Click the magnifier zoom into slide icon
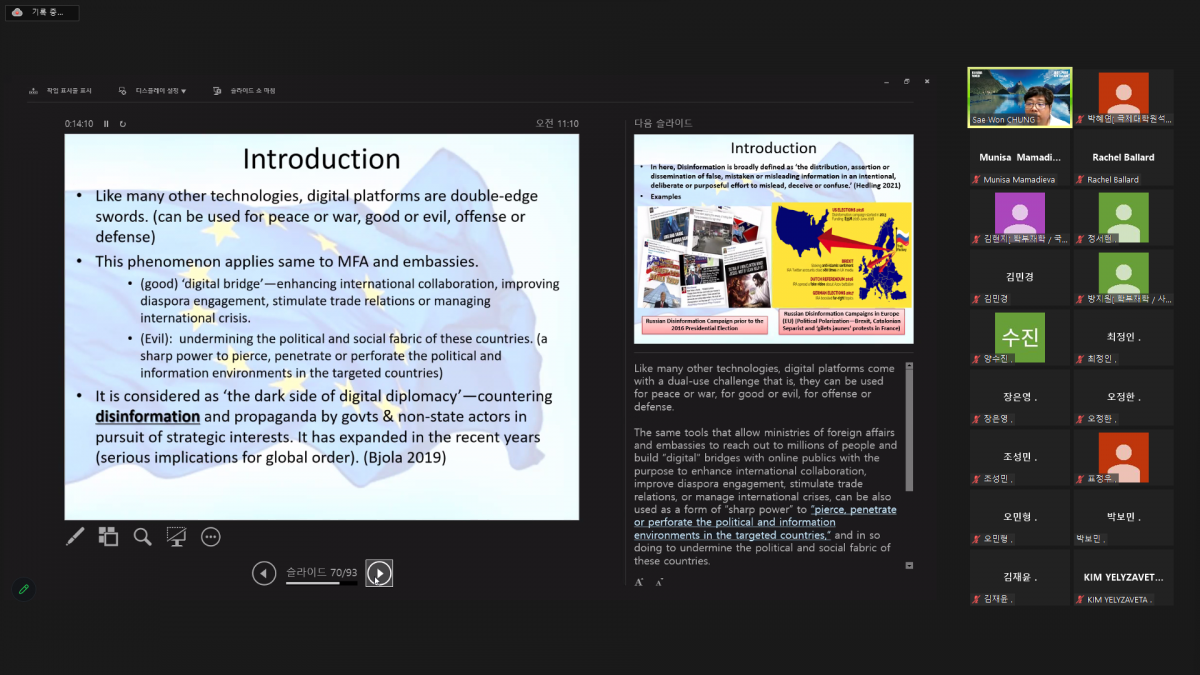 143,537
